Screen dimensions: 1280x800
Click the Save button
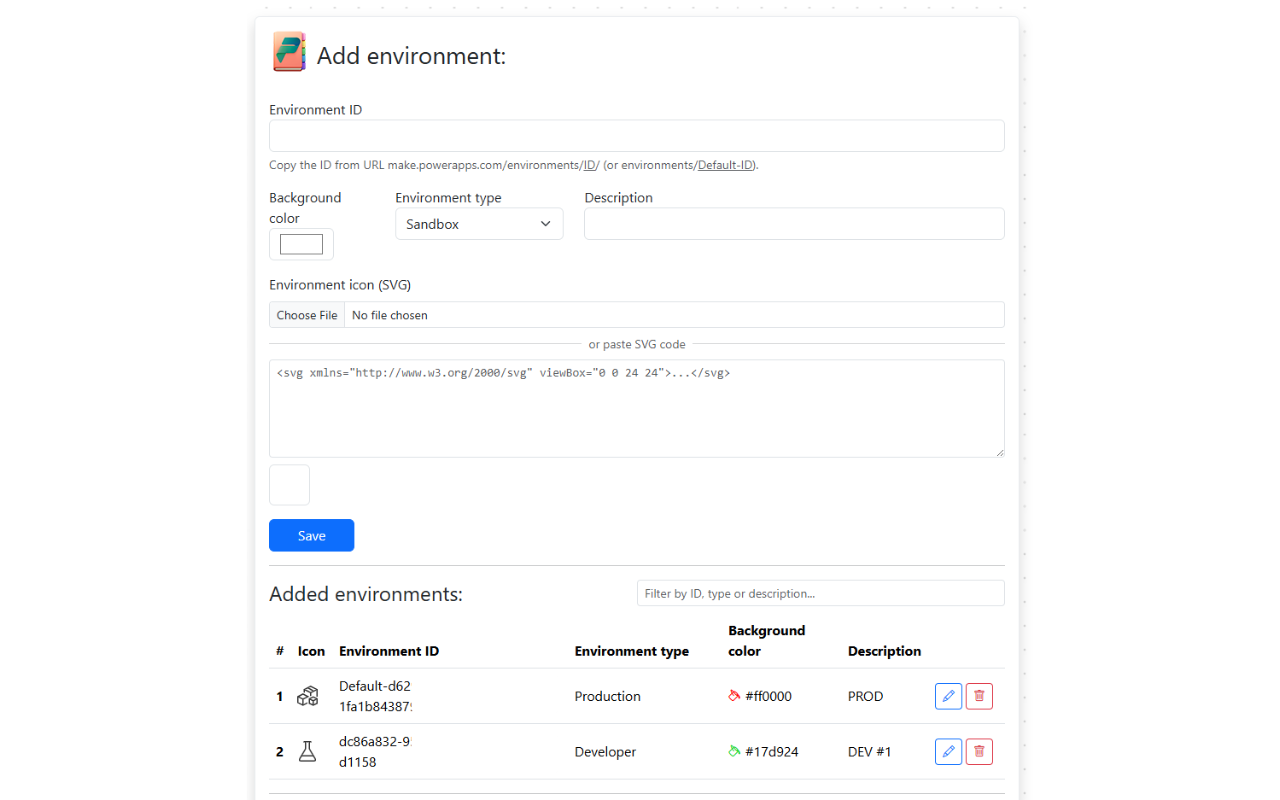pos(311,535)
